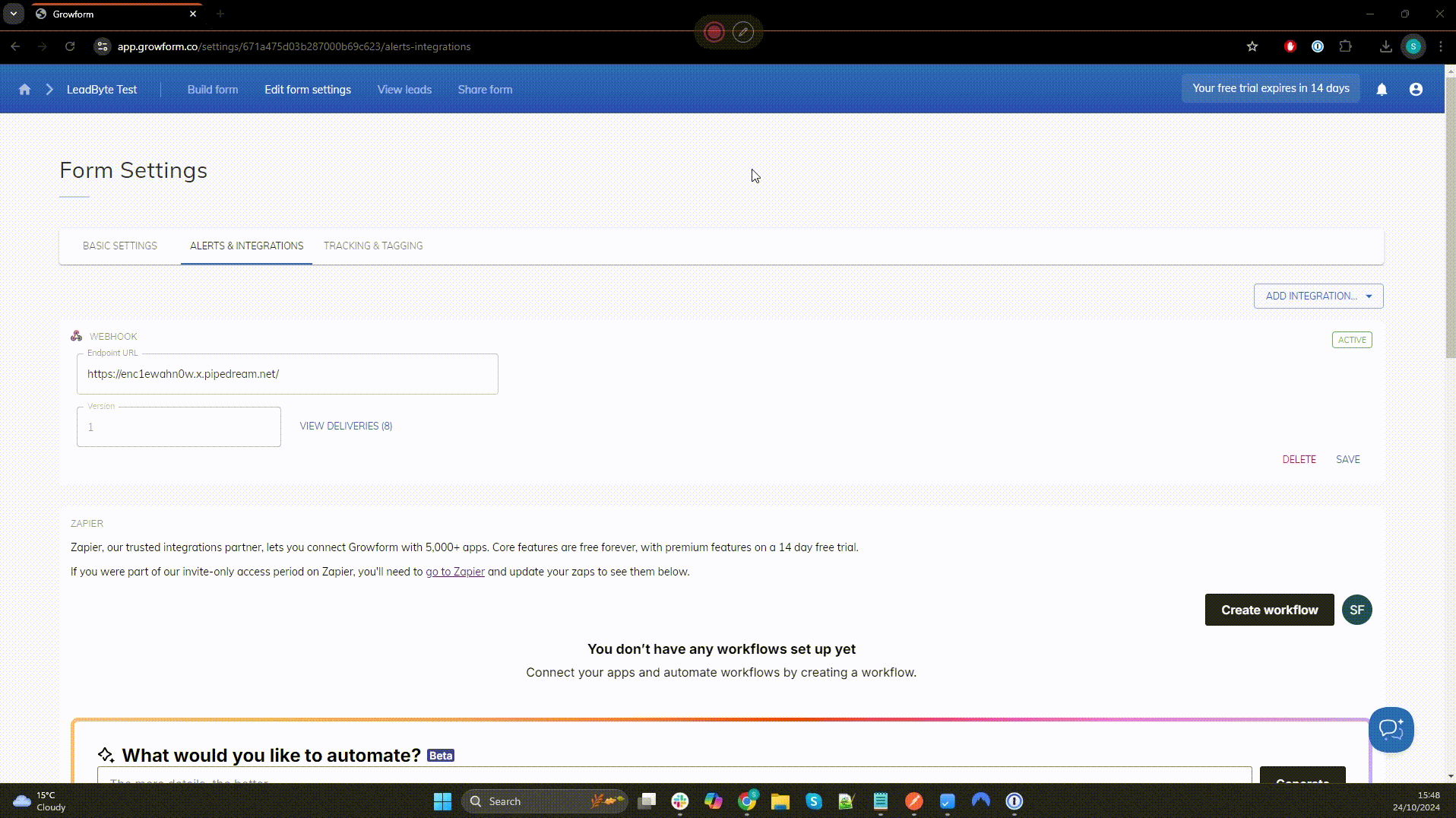The width and height of the screenshot is (1456, 818).
Task: Click the red screen recording button
Action: point(714,32)
